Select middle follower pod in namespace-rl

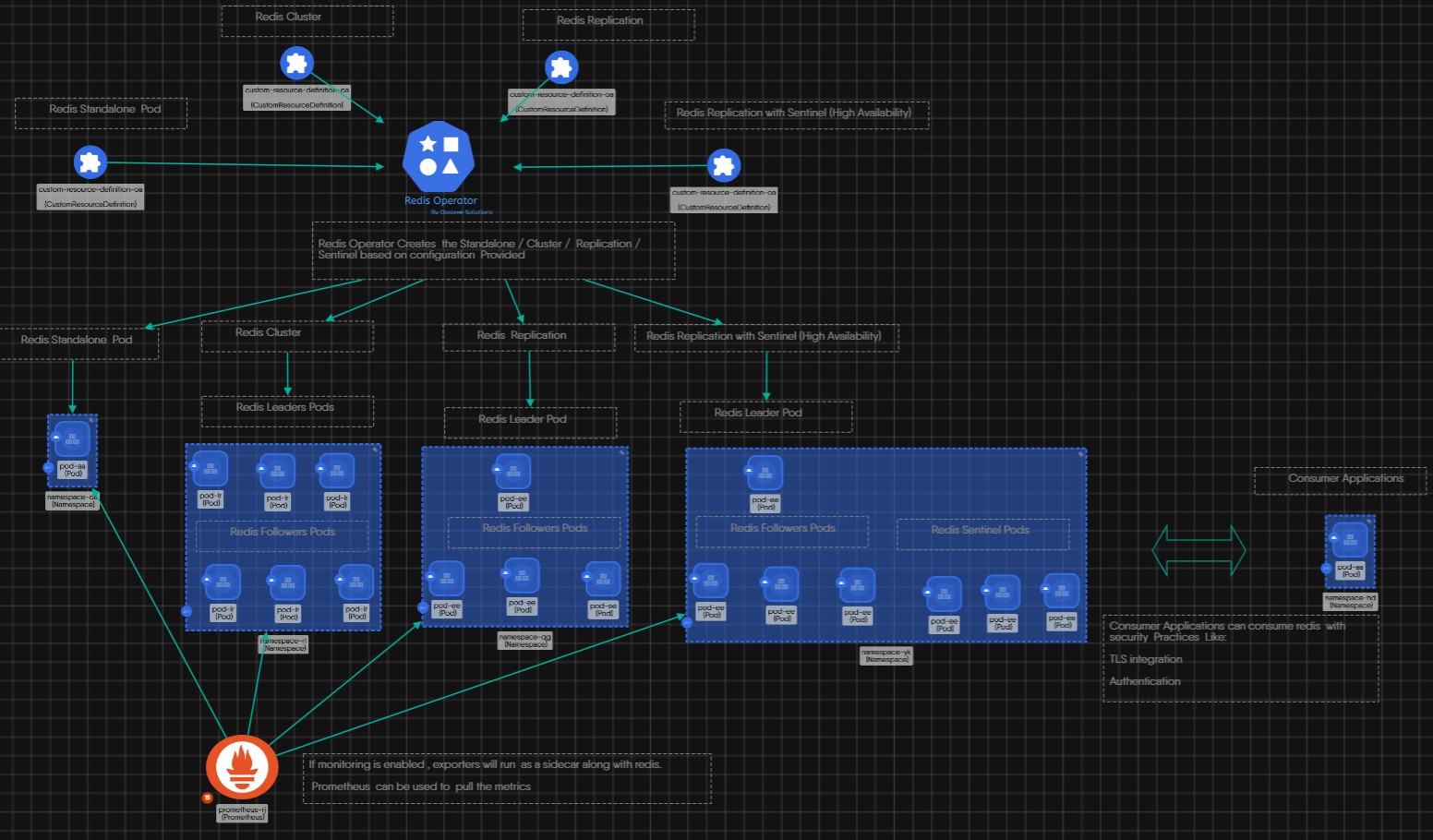[287, 583]
